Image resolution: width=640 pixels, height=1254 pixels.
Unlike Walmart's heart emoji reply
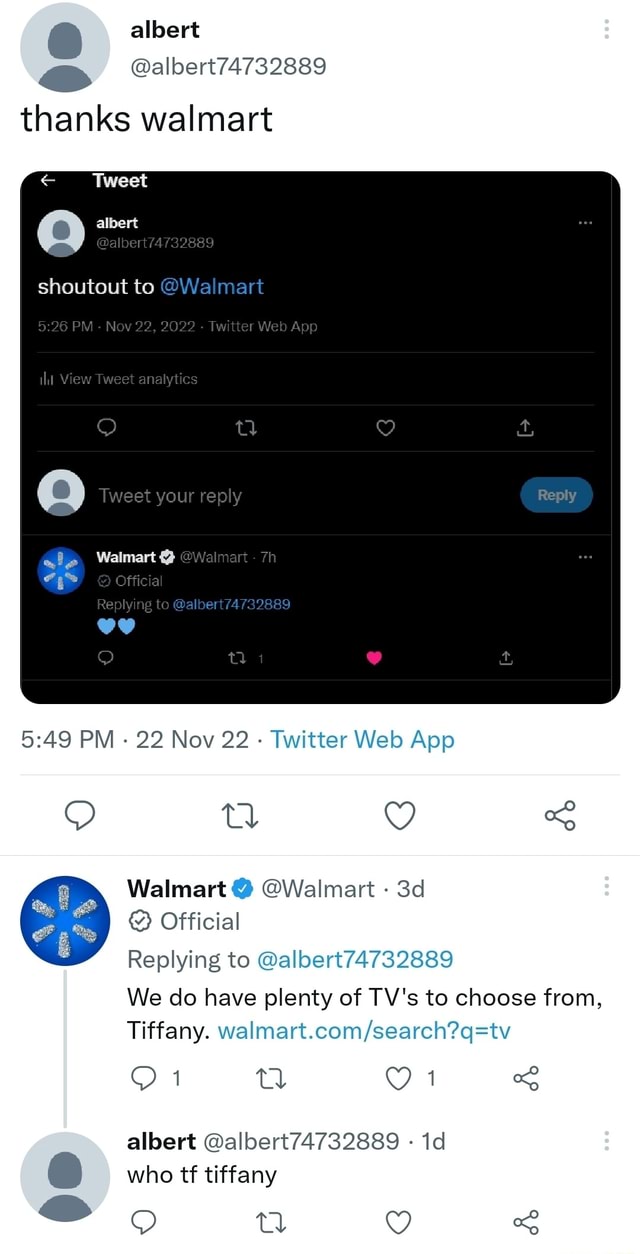[x=374, y=658]
